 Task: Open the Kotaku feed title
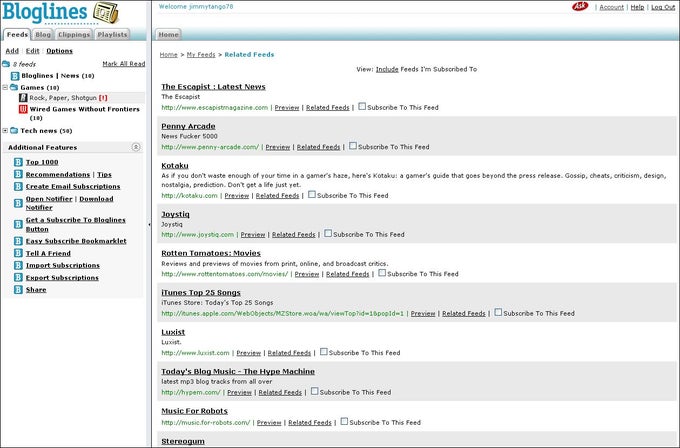point(175,166)
